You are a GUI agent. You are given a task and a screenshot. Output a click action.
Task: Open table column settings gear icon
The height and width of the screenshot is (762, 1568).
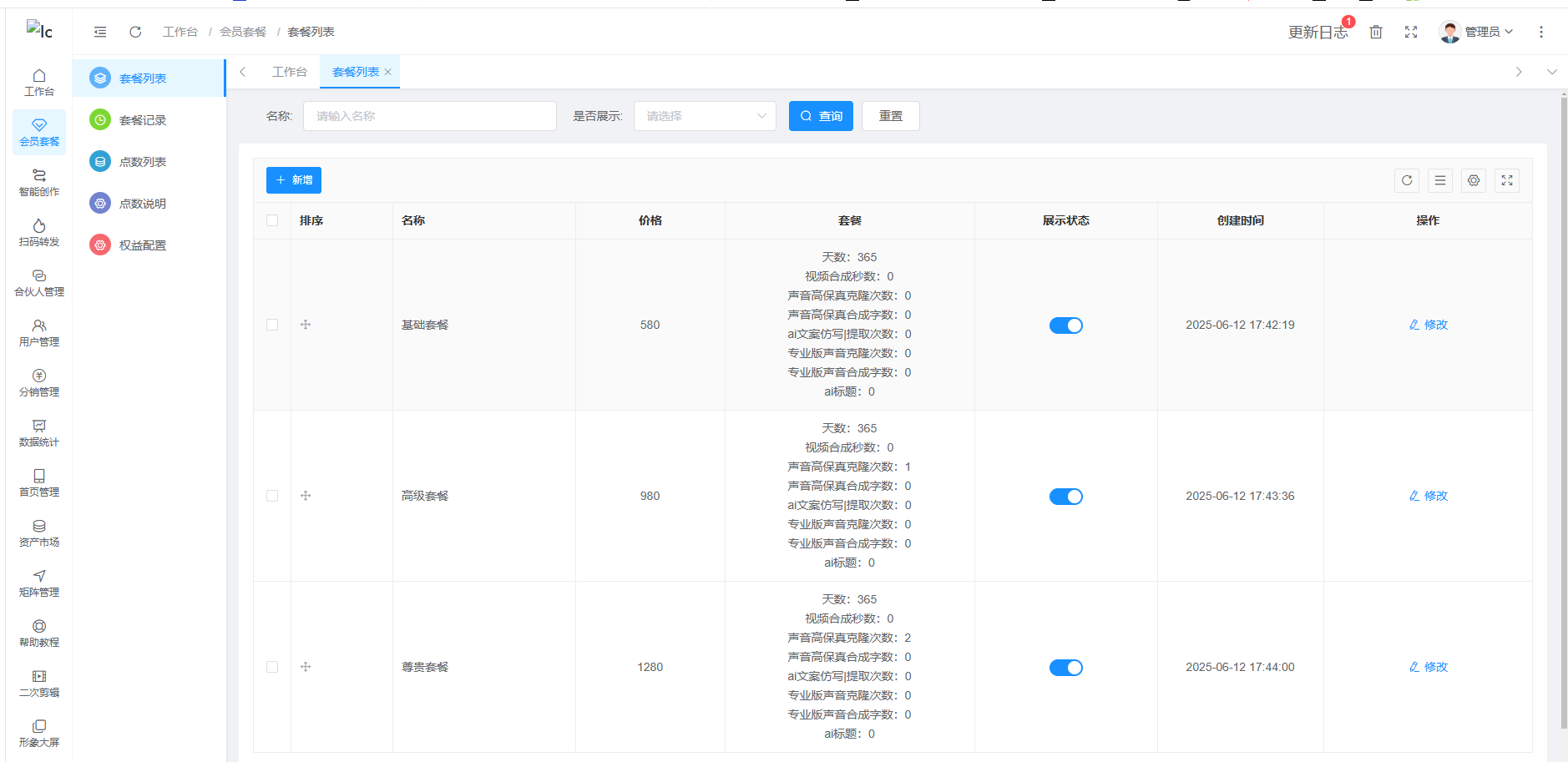1474,180
